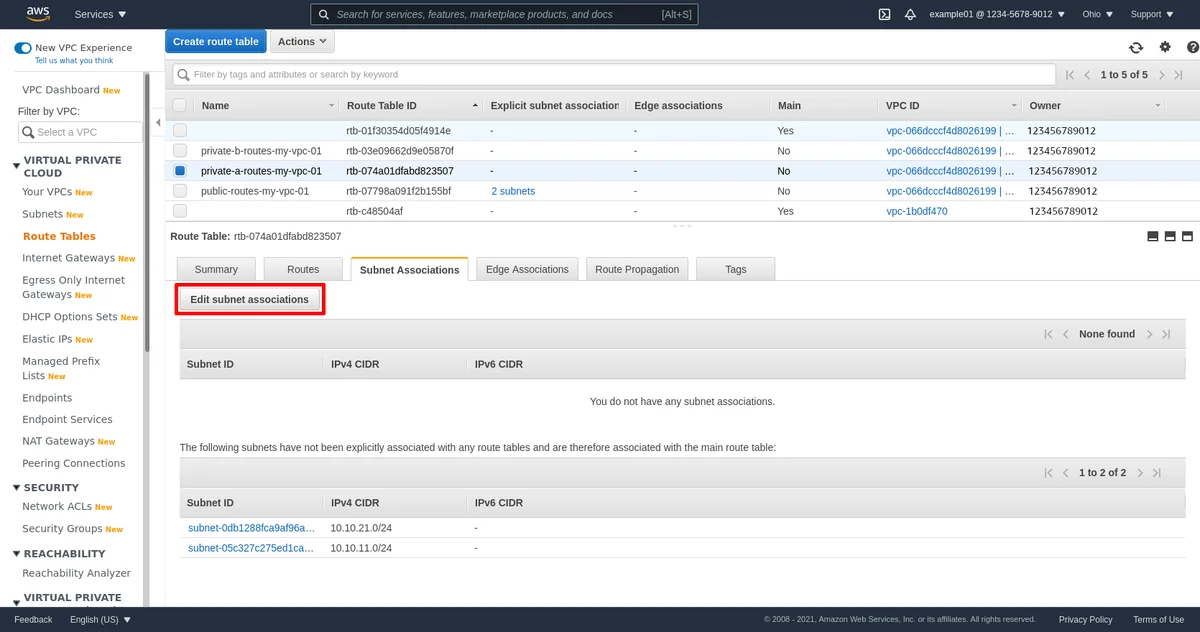Screen dimensions: 1200x632
Task: Check the public-routes-my-vpc-01 row checkbox
Action: click(180, 191)
